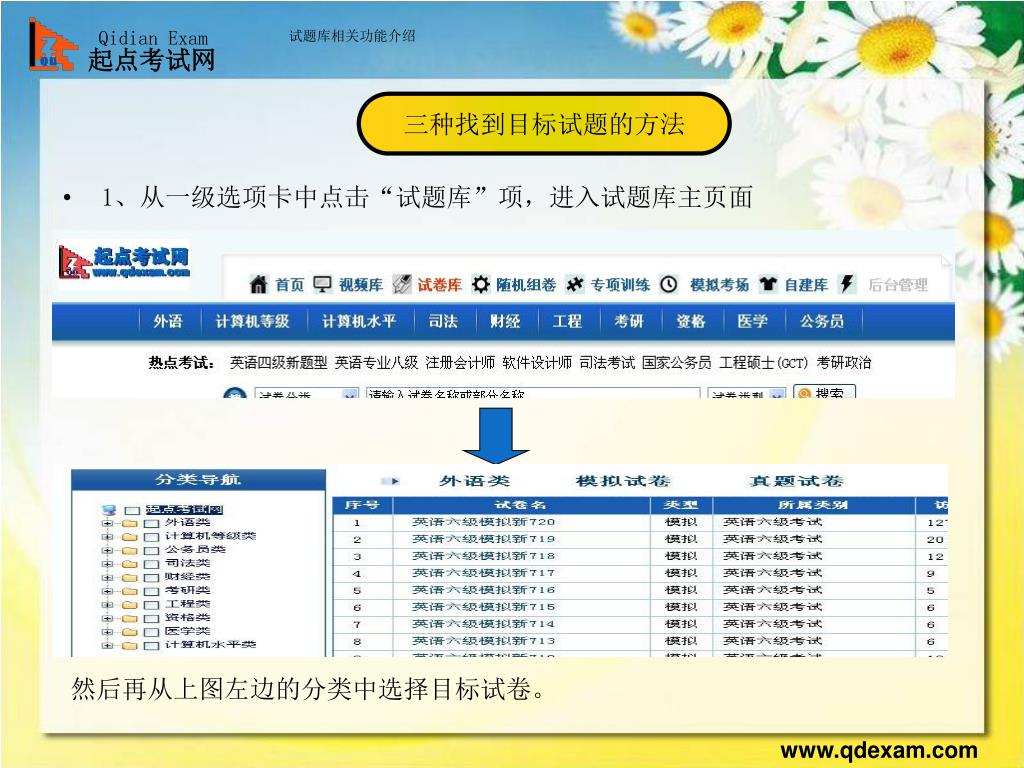The height and width of the screenshot is (768, 1024).
Task: Select 资格 in the blue menu bar
Action: [690, 321]
